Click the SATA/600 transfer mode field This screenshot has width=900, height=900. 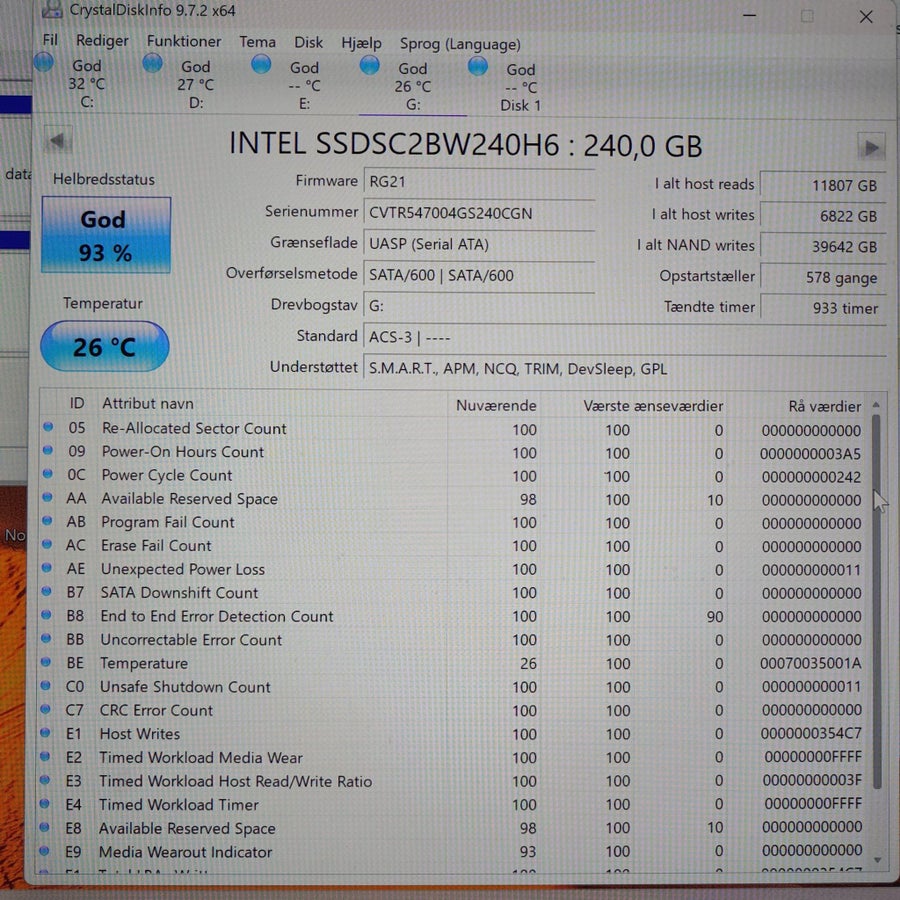coord(479,275)
